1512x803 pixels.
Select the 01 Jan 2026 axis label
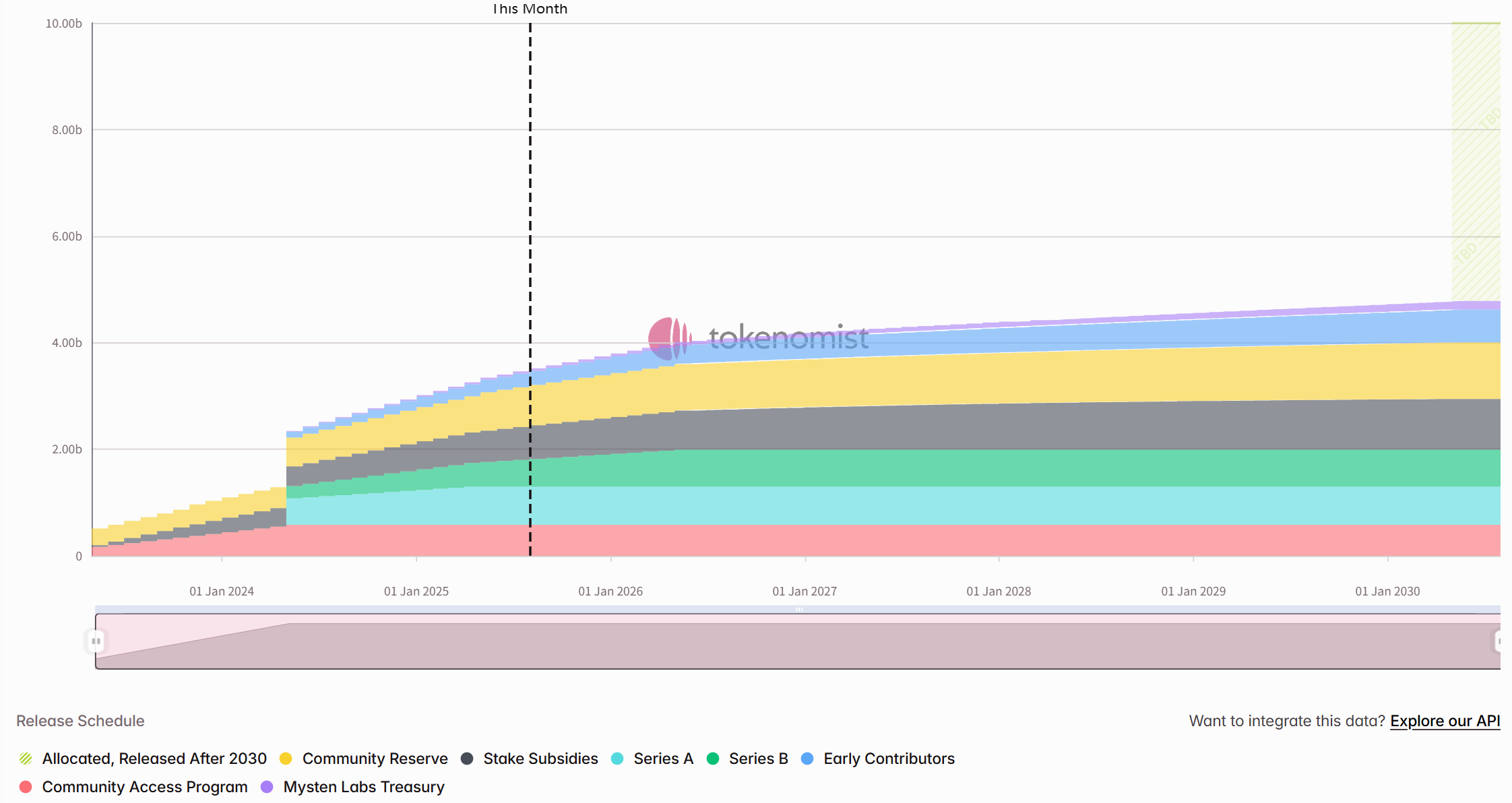[x=610, y=591]
